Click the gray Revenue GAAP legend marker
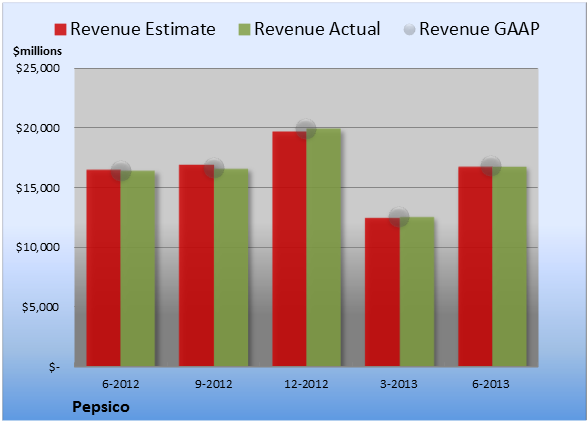Image resolution: width=588 pixels, height=422 pixels. pos(410,30)
